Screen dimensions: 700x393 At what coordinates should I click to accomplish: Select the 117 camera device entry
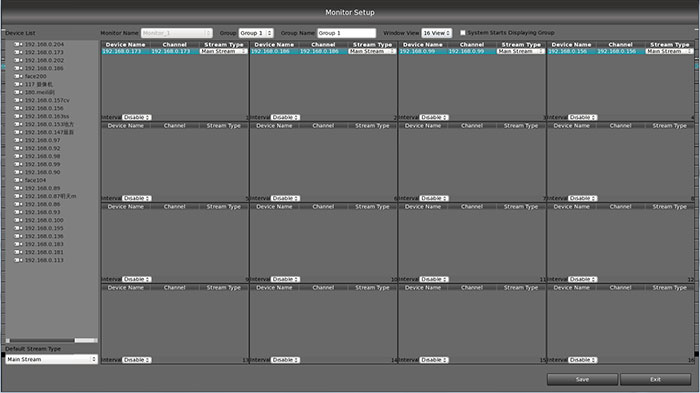[x=39, y=84]
